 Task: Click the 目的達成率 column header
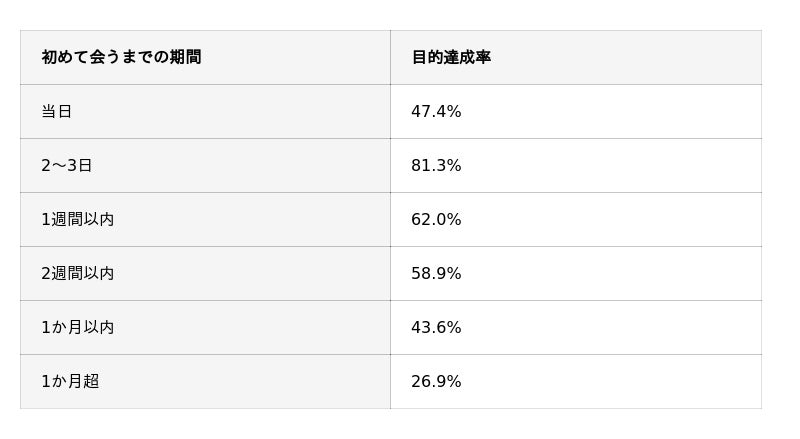[576, 57]
